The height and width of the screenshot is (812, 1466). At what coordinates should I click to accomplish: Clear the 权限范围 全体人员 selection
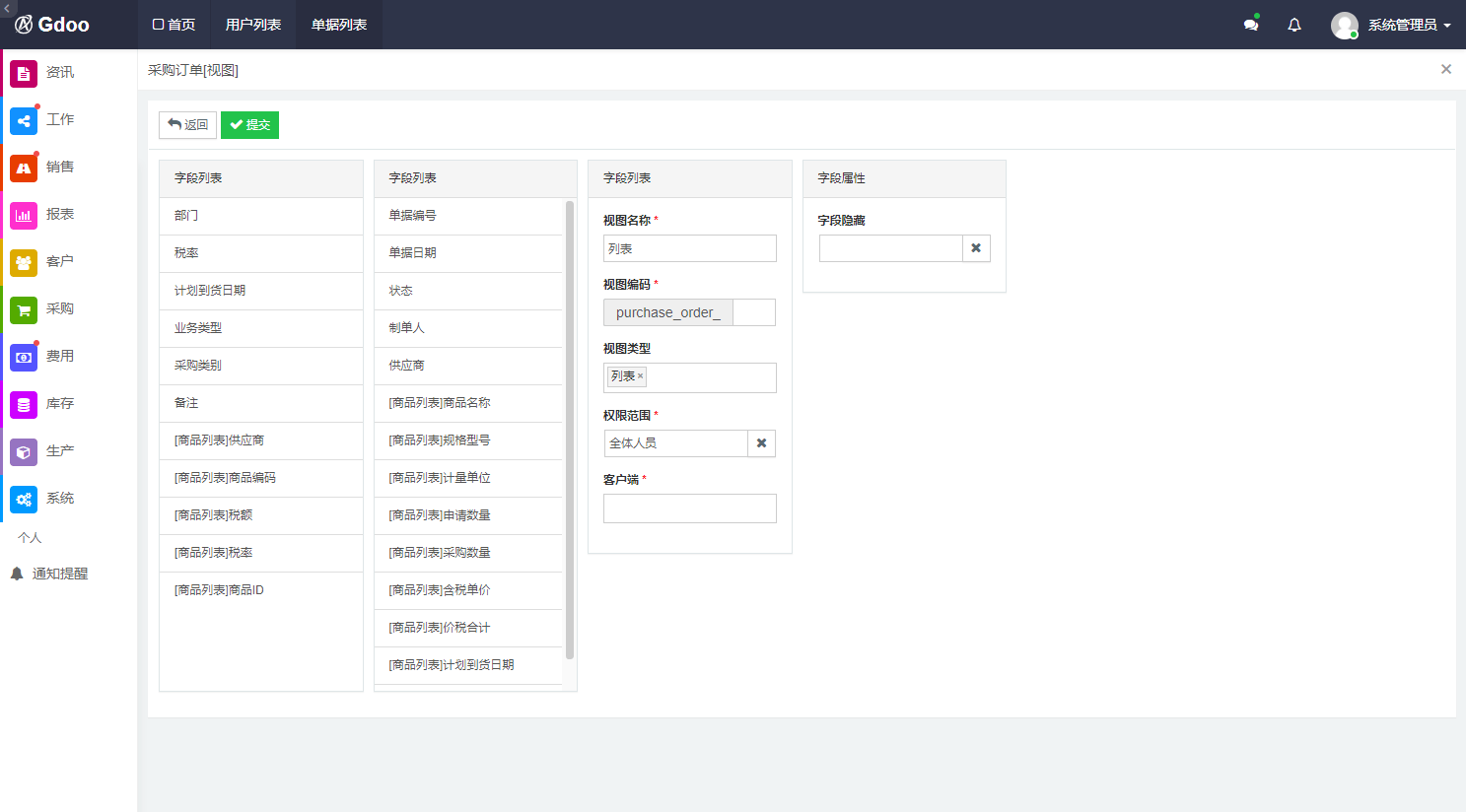coord(761,443)
